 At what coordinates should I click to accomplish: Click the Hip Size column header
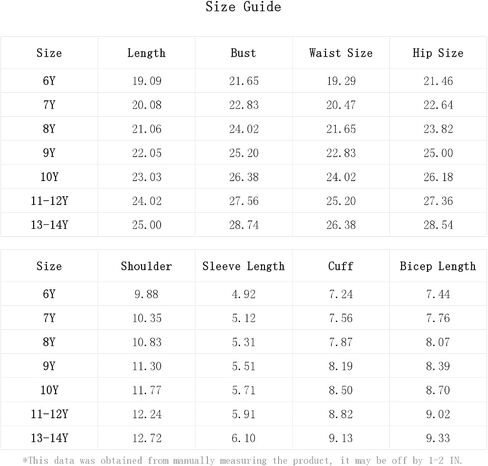point(438,53)
